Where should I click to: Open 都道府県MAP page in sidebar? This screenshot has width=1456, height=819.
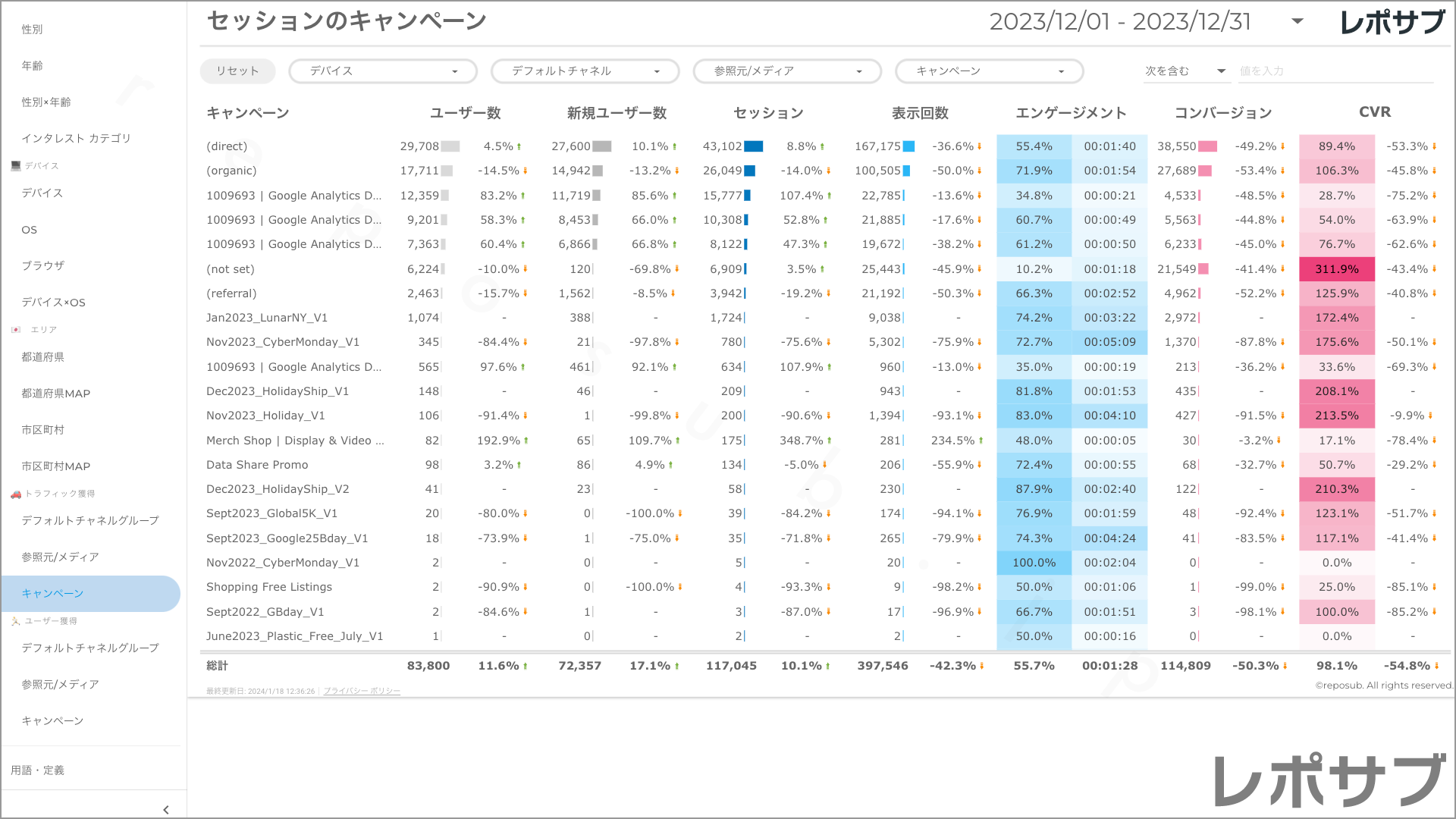(x=55, y=393)
